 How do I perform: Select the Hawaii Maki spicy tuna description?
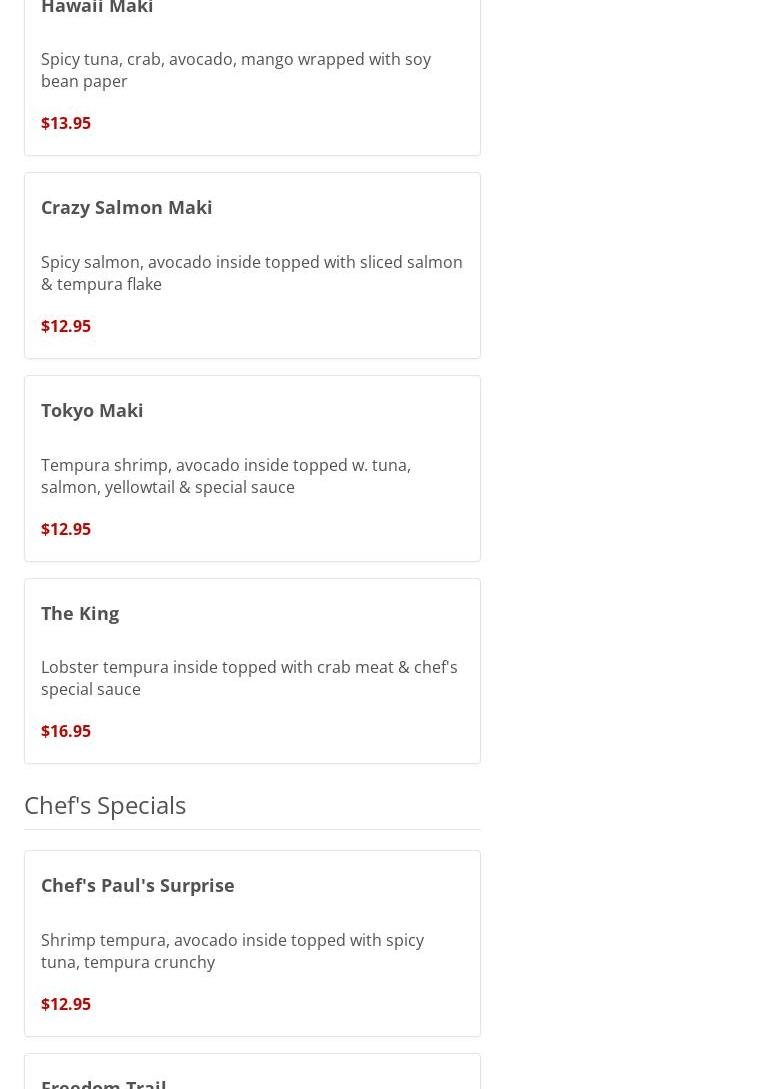tap(235, 70)
